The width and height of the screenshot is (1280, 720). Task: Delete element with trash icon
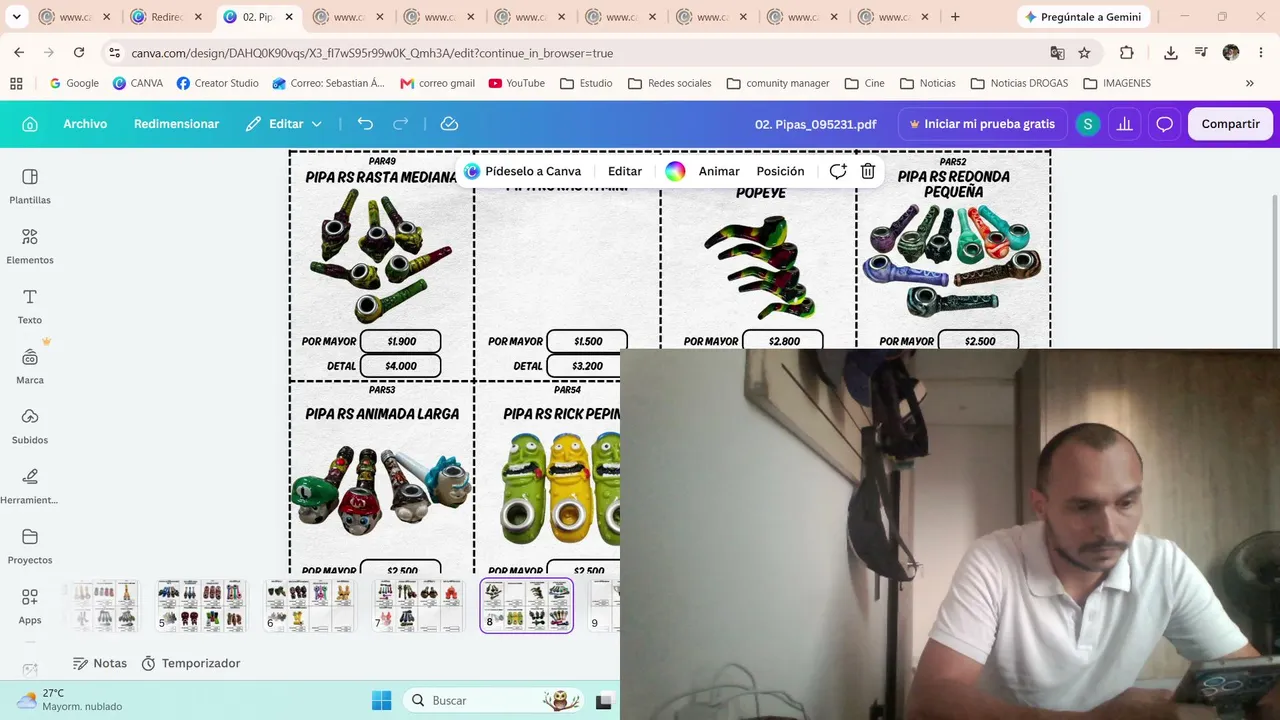pos(868,171)
